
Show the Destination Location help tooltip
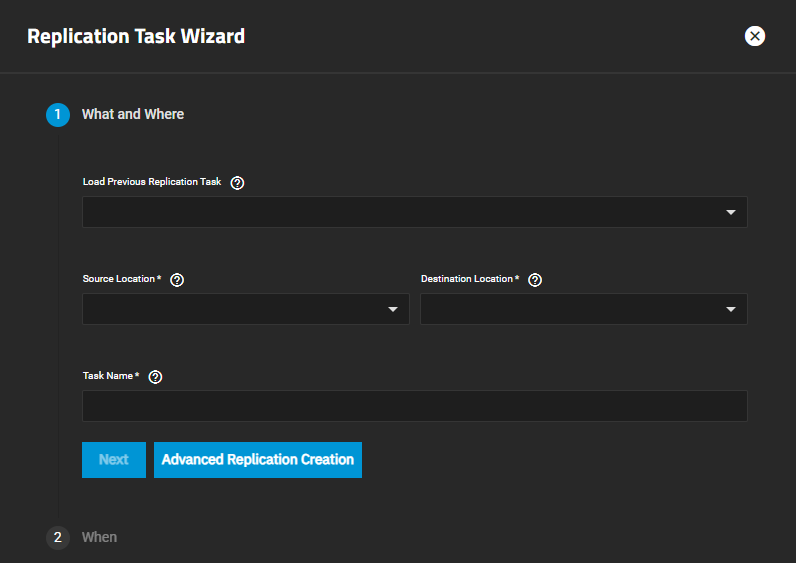point(535,280)
